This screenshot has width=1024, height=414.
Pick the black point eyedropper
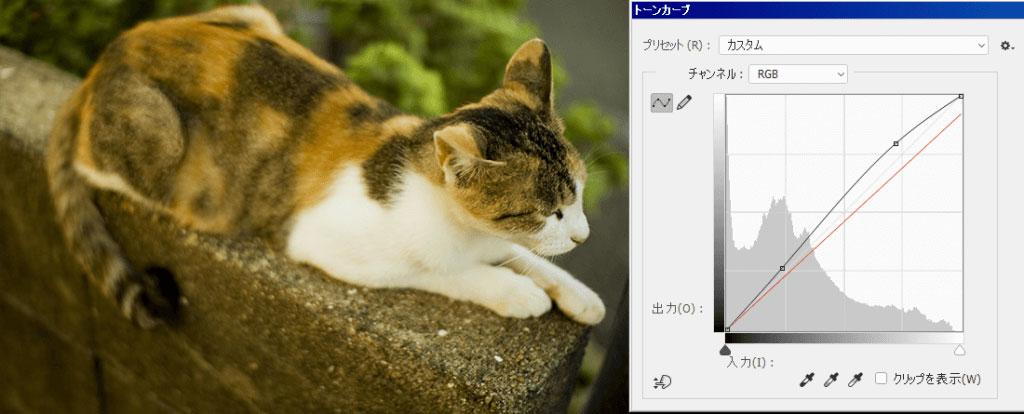point(807,379)
